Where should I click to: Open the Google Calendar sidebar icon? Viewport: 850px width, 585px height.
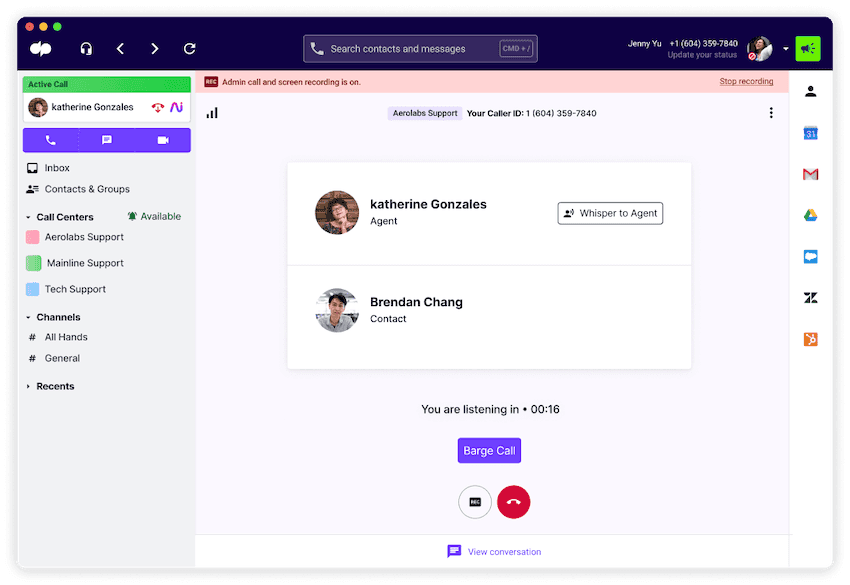point(811,133)
